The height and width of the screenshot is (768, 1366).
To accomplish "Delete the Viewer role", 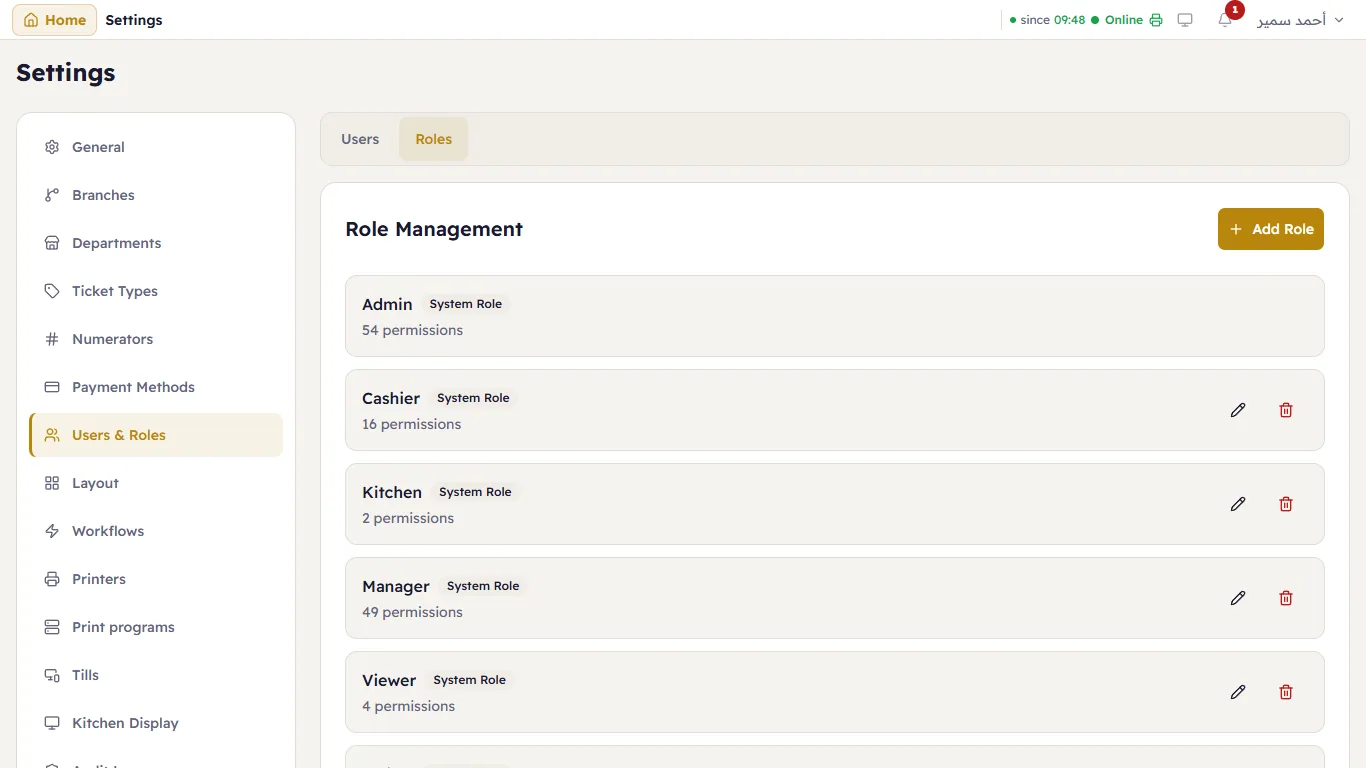I will tap(1286, 692).
